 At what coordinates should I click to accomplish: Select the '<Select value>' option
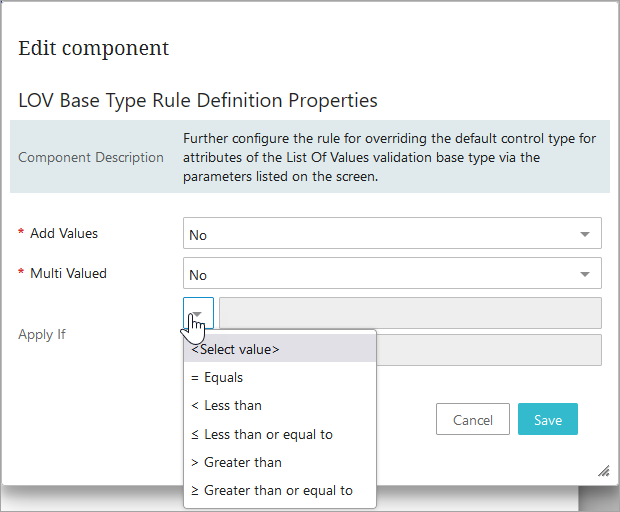pos(280,349)
